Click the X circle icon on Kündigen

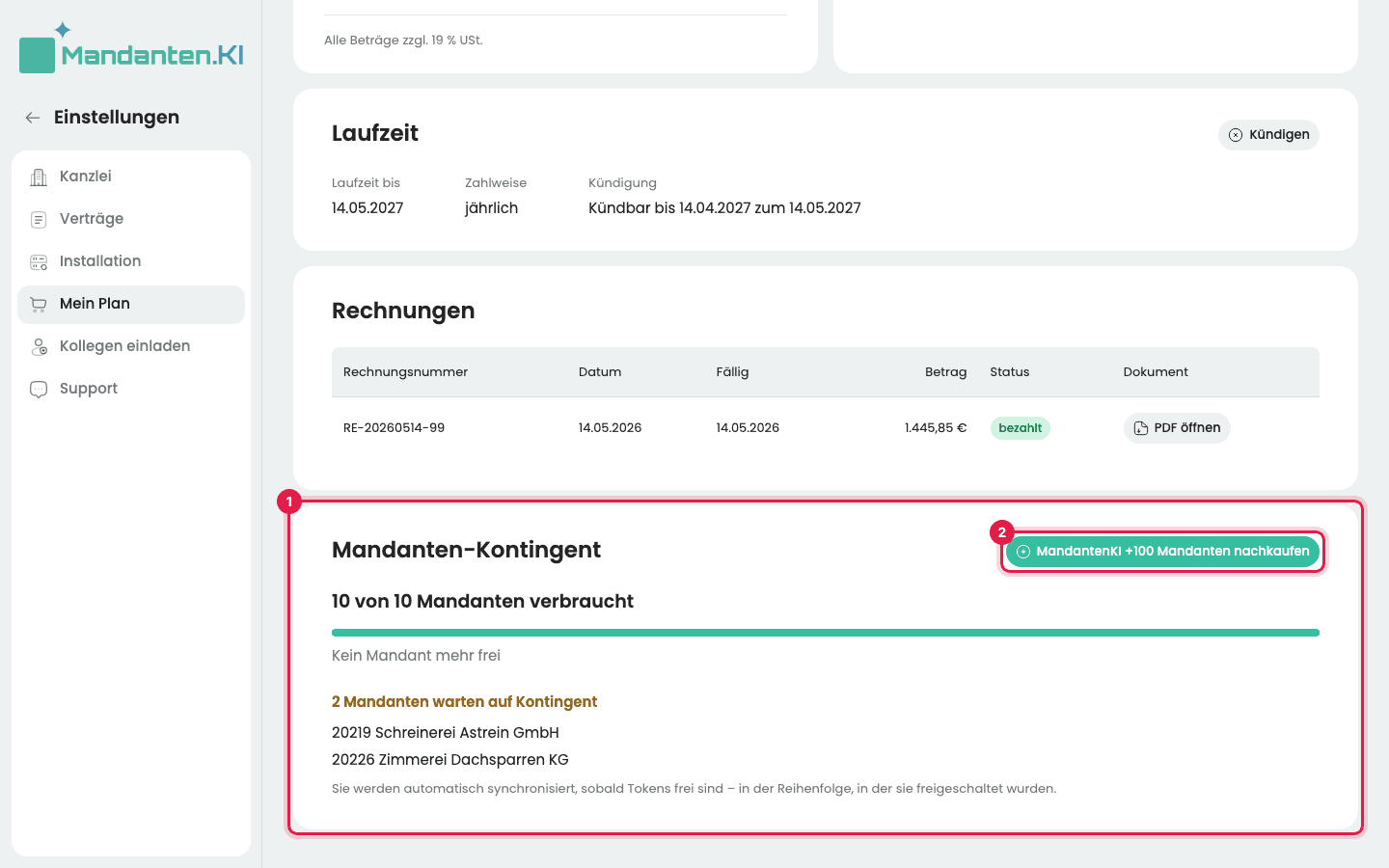1236,135
